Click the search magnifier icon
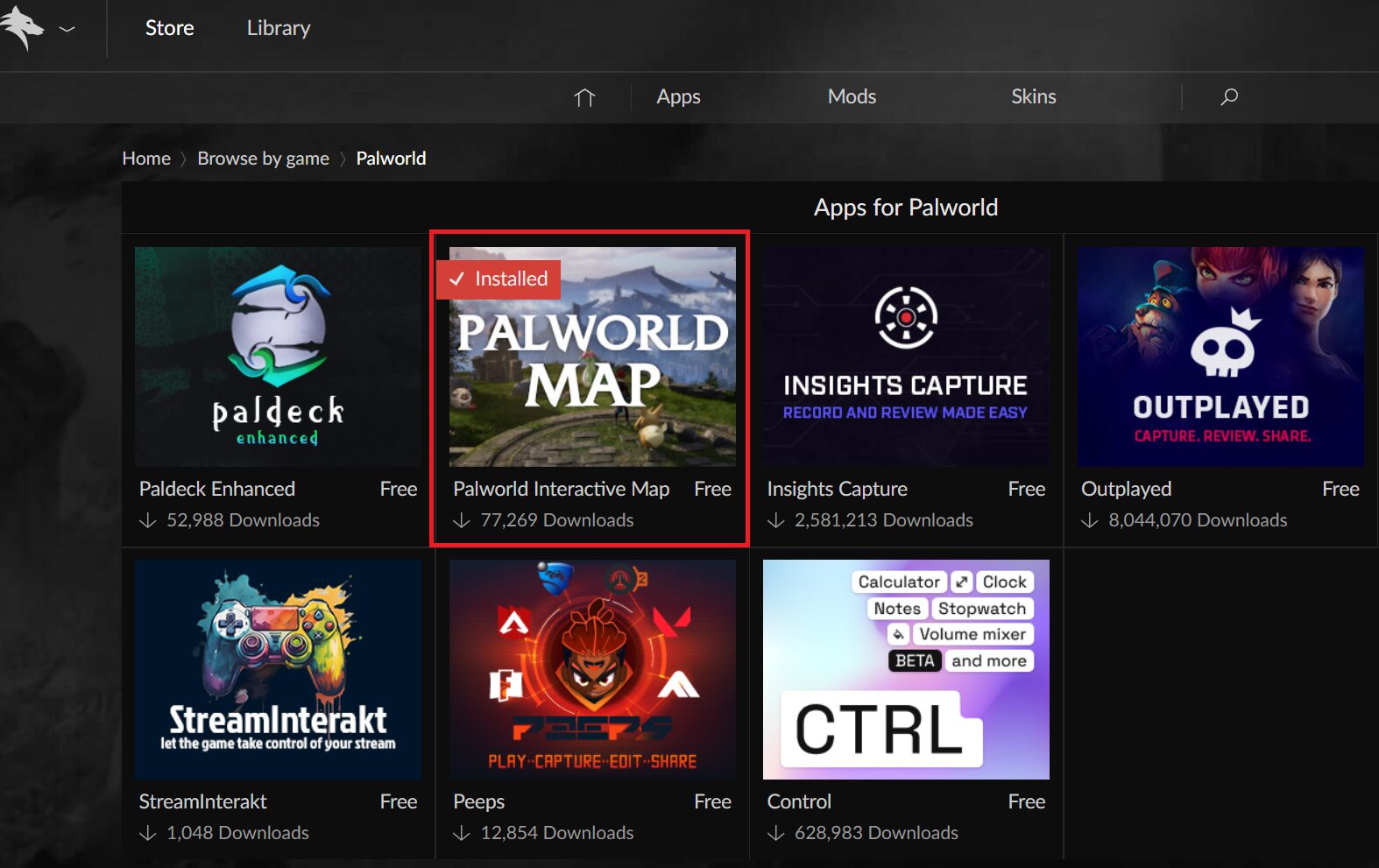Screen dimensions: 1379x868 click(1229, 96)
